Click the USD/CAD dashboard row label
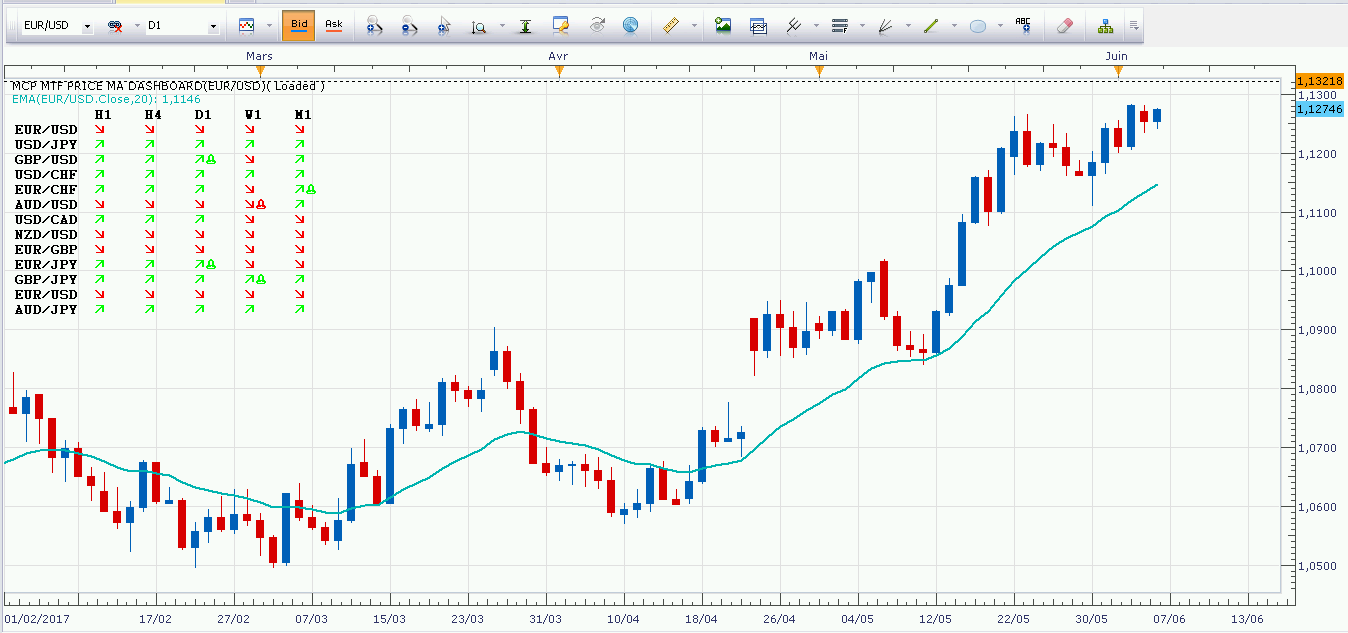Viewport: 1348px width, 633px height. click(x=46, y=220)
